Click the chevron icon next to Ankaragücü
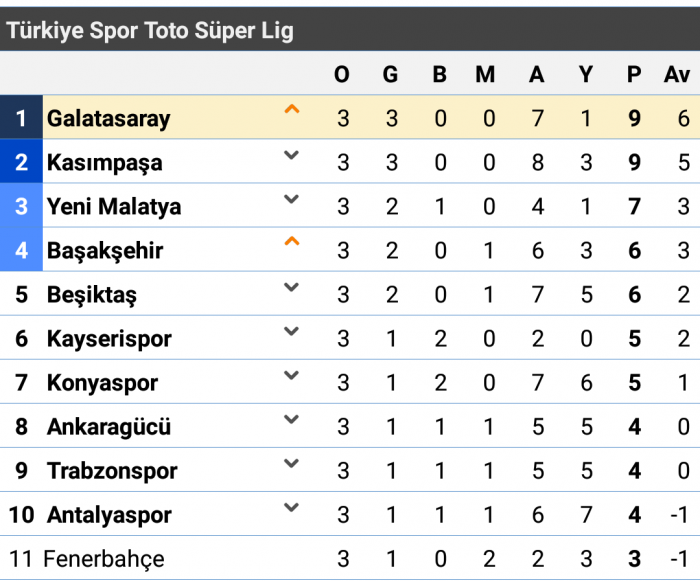Screen dimensions: 700x581 click(x=292, y=419)
